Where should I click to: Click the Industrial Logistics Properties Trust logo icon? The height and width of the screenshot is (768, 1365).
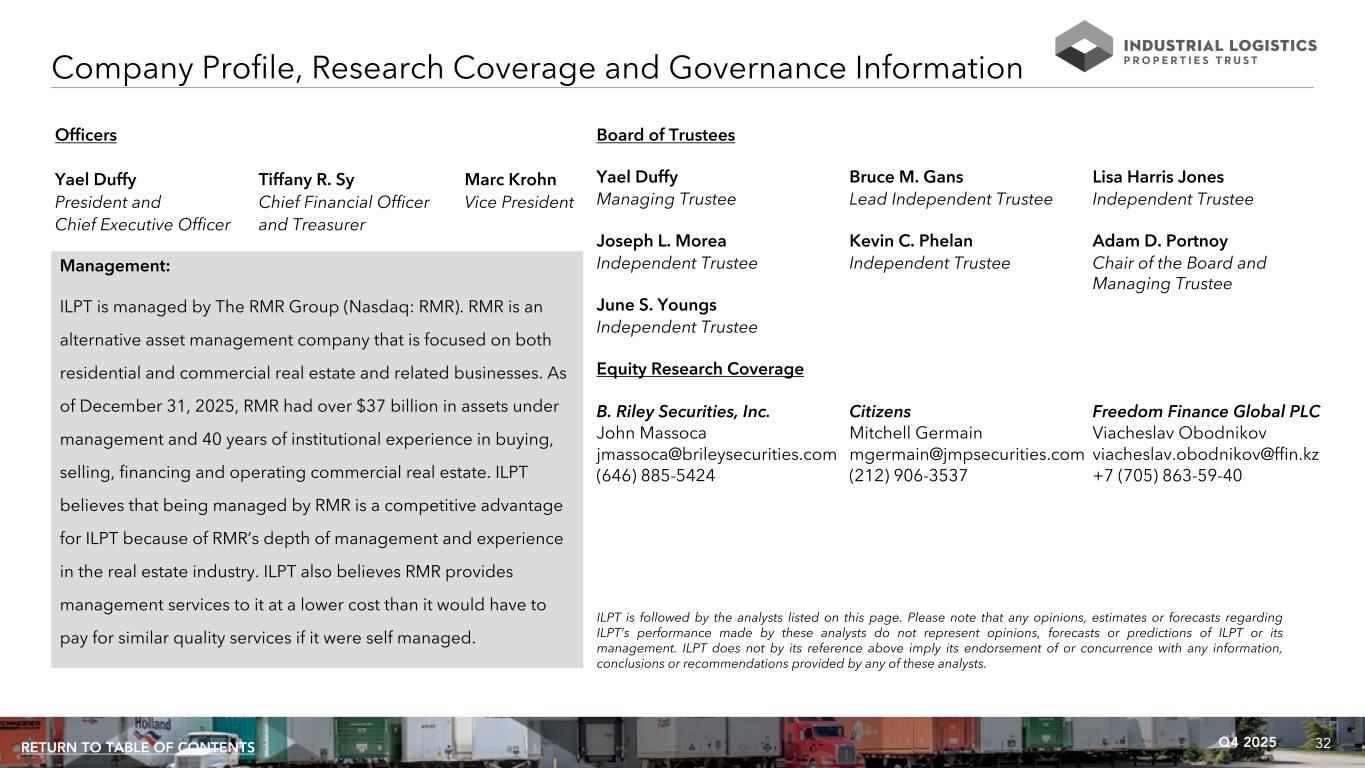pos(1083,46)
